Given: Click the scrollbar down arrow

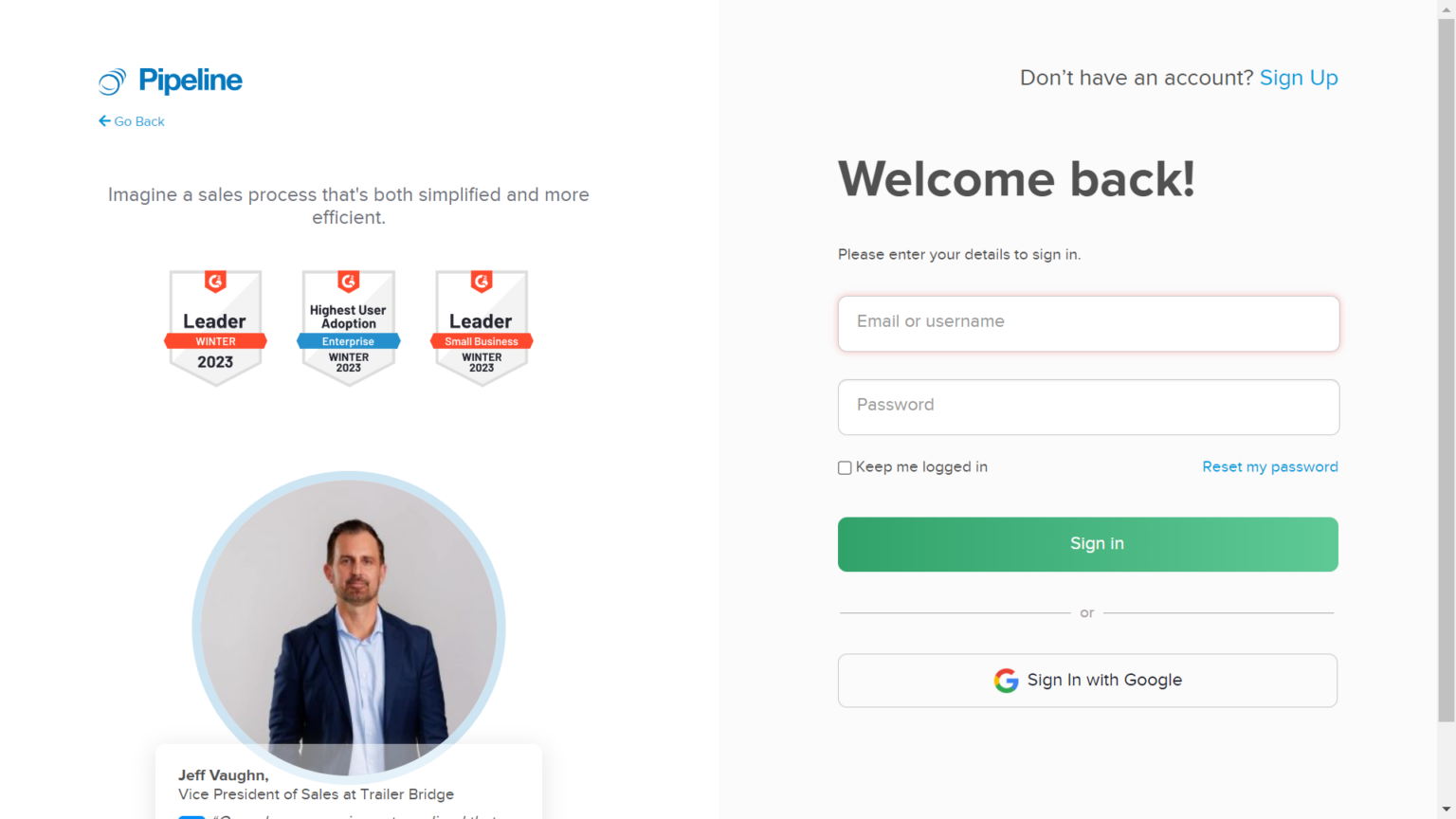Looking at the screenshot, I should [1447, 810].
